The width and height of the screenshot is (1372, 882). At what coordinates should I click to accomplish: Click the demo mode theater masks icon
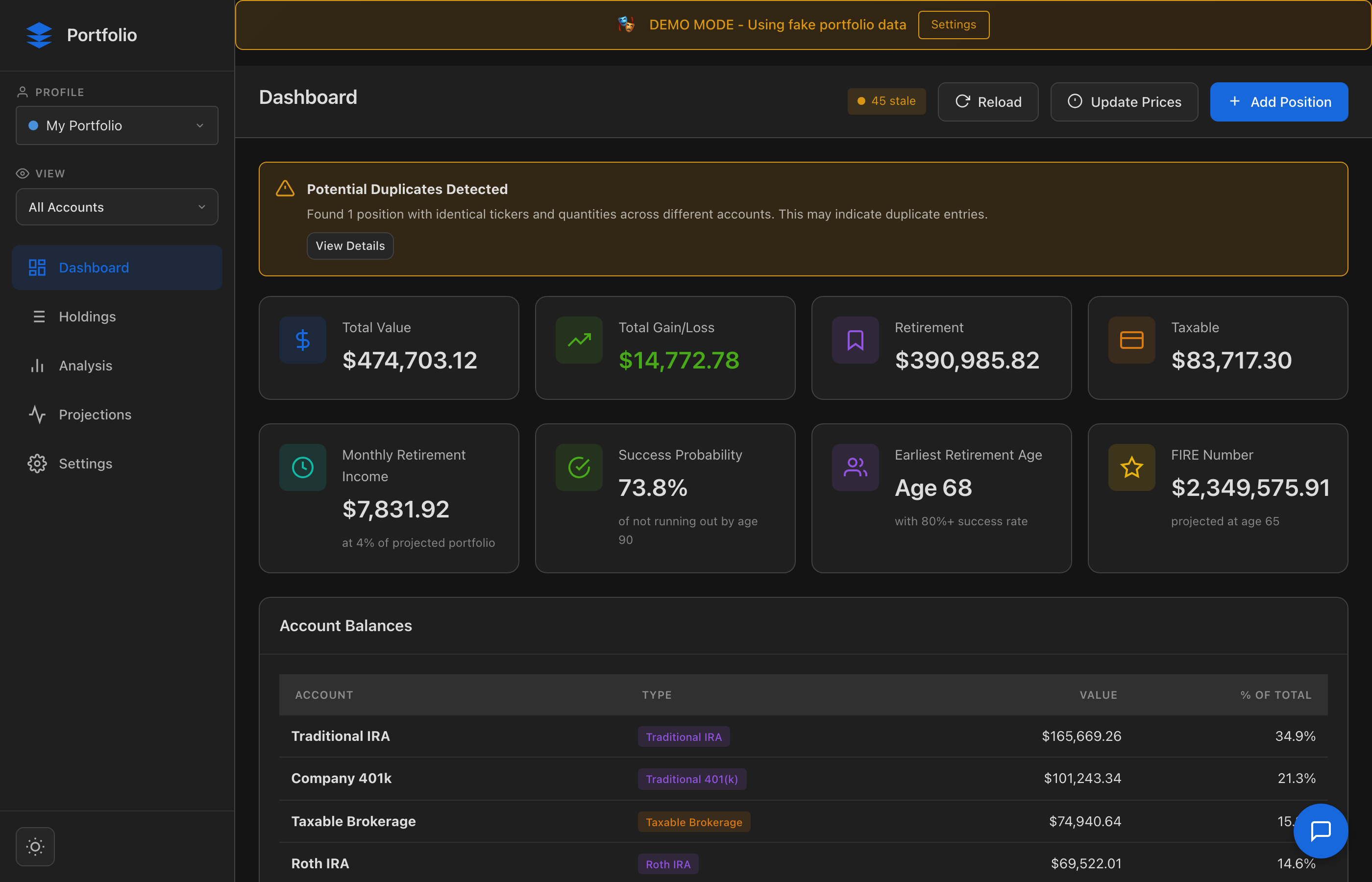click(x=626, y=24)
